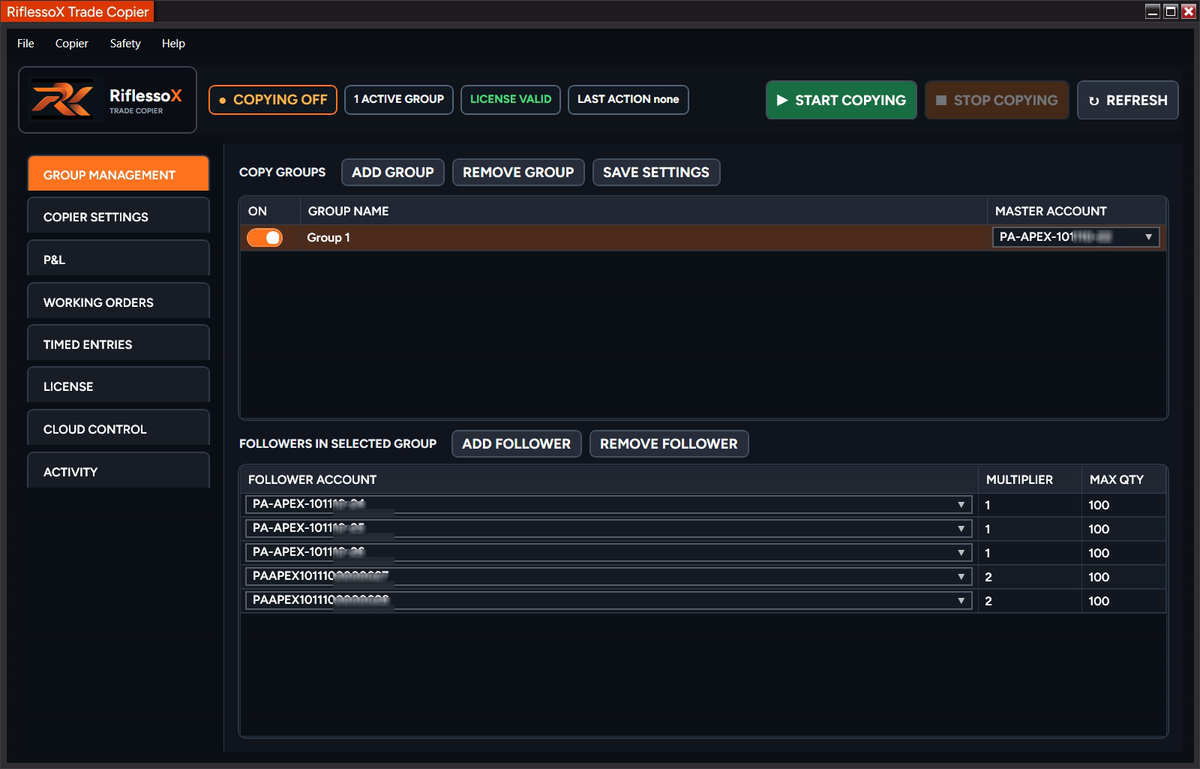Open the Copier menu
Viewport: 1200px width, 769px height.
tap(72, 44)
